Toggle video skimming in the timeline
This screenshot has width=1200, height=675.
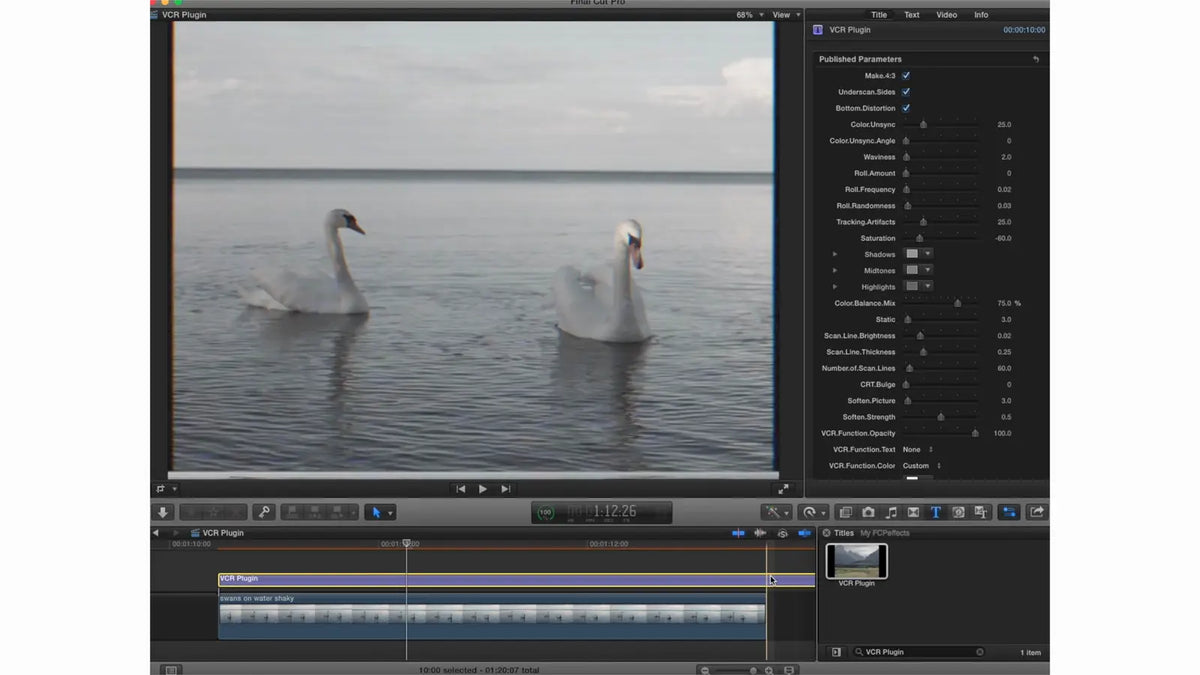point(738,533)
